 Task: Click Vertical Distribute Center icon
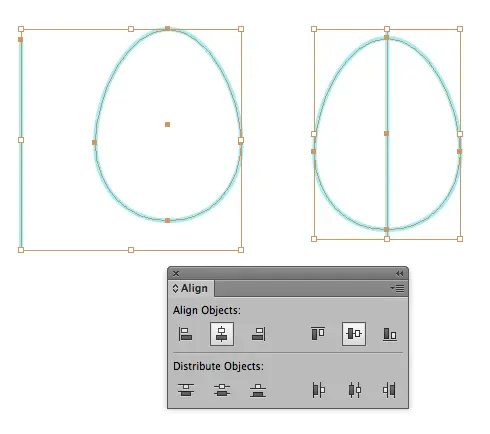tap(222, 390)
